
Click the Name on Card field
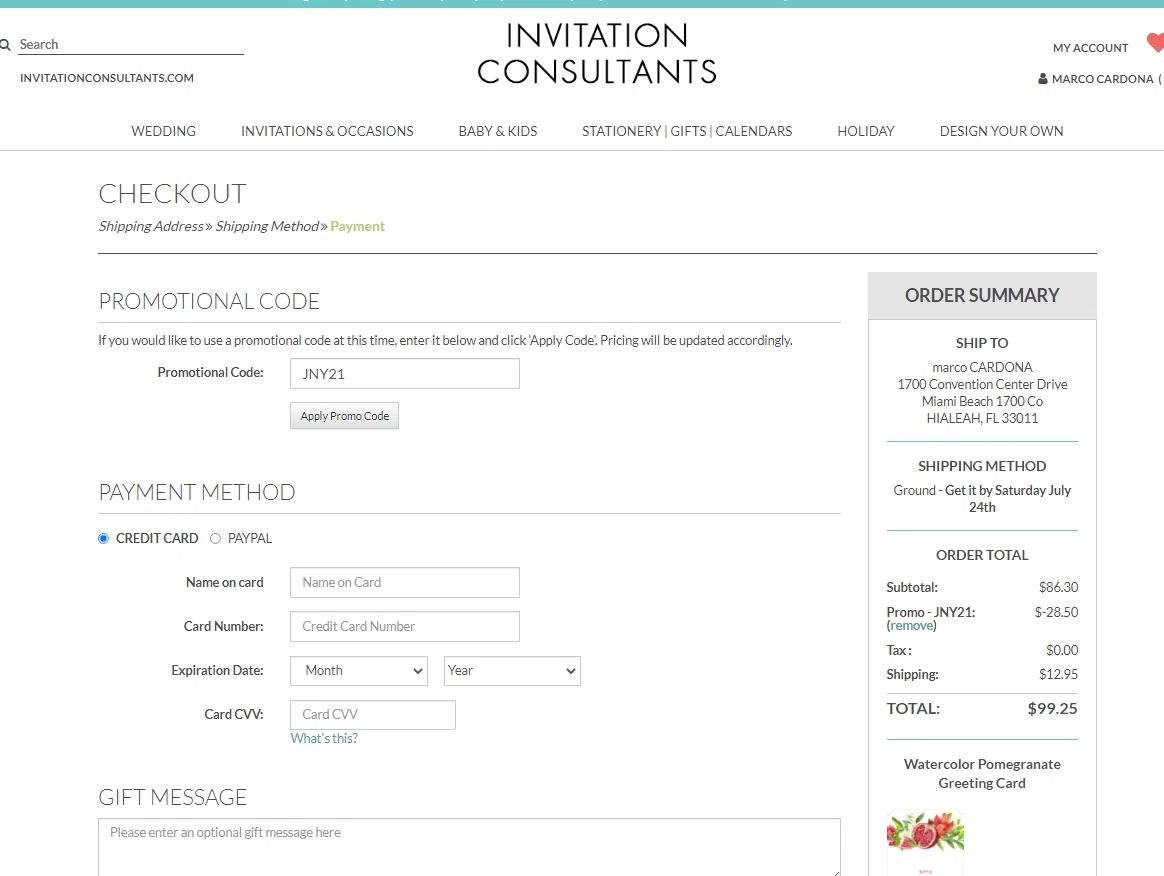pyautogui.click(x=405, y=583)
